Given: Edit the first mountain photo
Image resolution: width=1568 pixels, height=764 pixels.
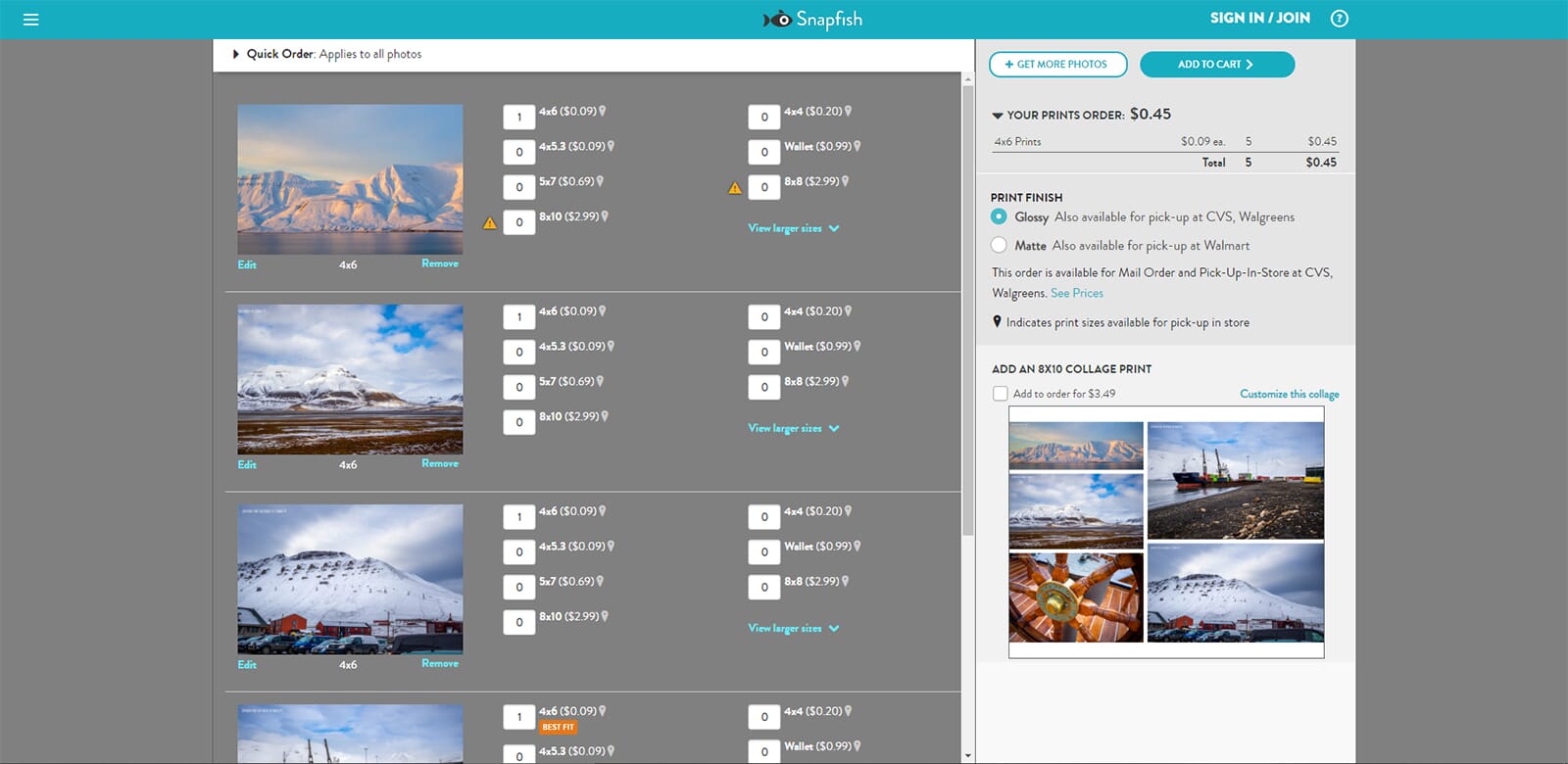Looking at the screenshot, I should pos(247,264).
